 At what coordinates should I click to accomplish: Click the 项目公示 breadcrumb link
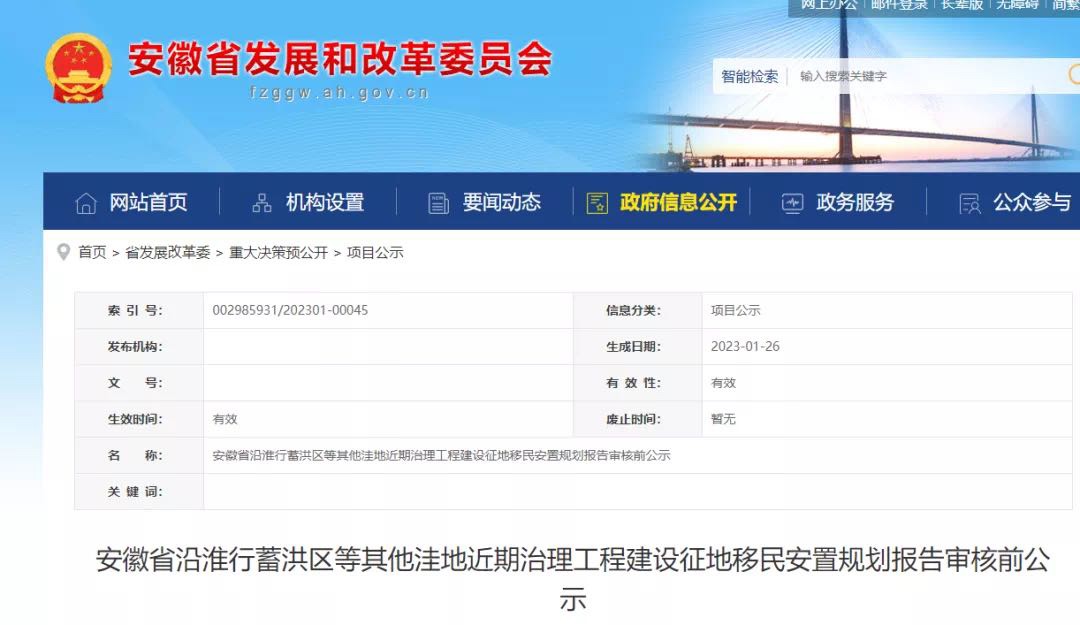click(375, 253)
